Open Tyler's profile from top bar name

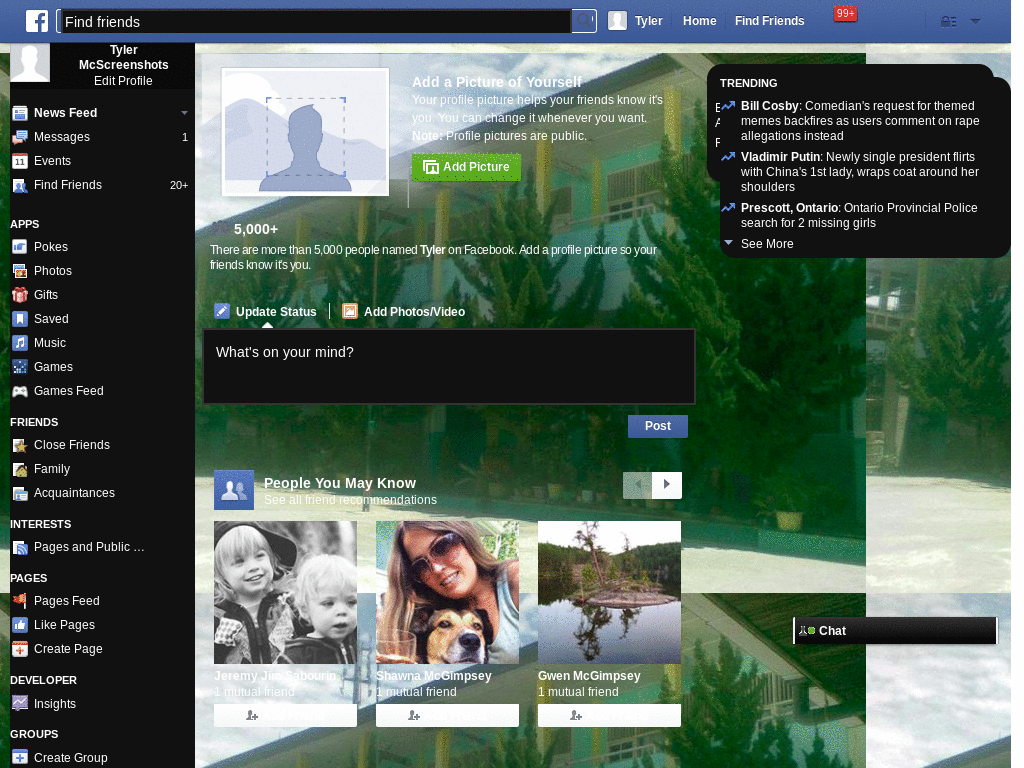648,21
